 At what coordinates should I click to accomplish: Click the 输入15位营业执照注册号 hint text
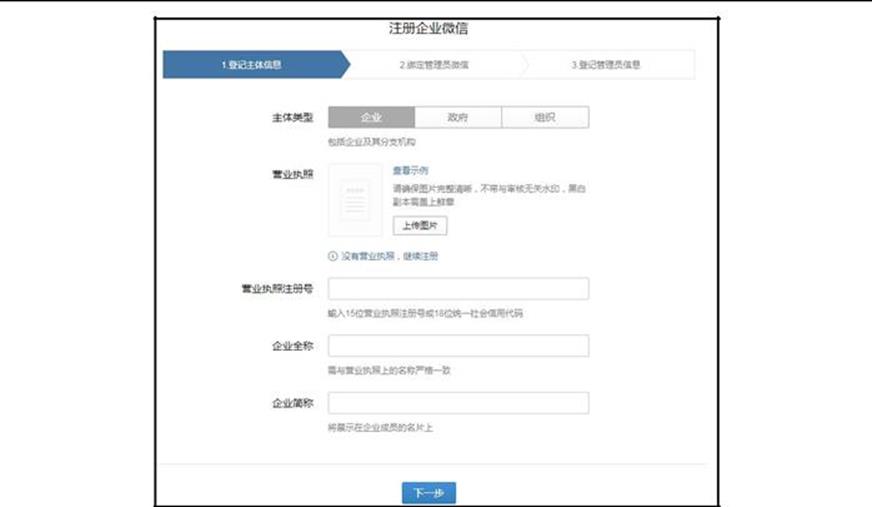pyautogui.click(x=425, y=314)
